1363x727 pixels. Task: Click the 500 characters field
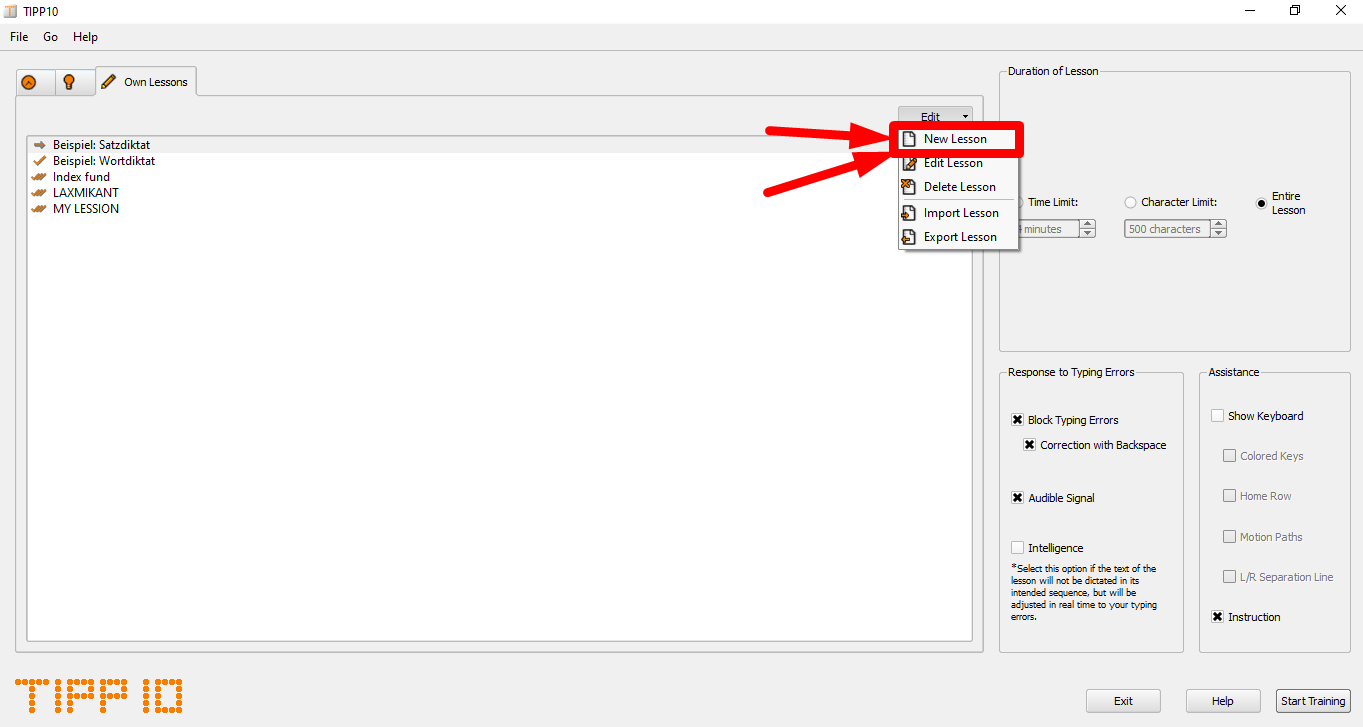click(x=1167, y=229)
